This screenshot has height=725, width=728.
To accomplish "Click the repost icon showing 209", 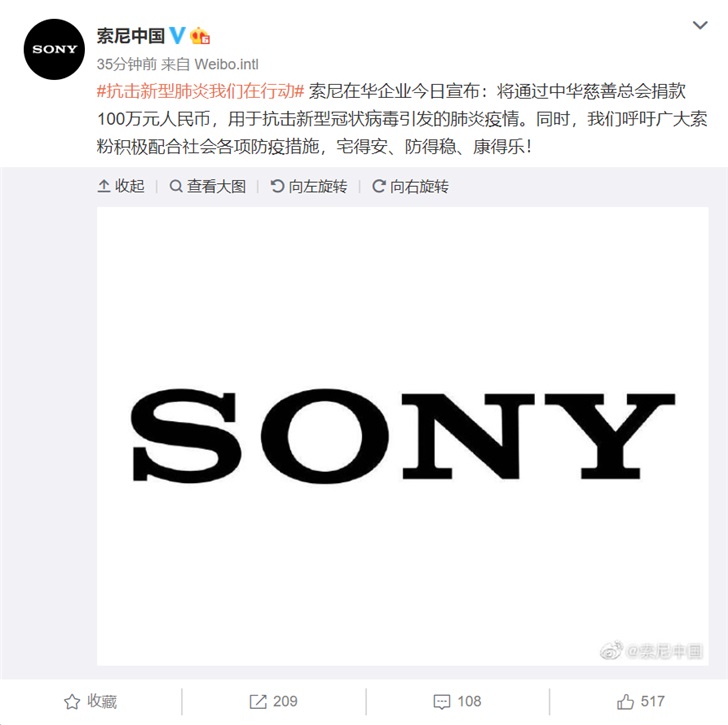I will 273,701.
